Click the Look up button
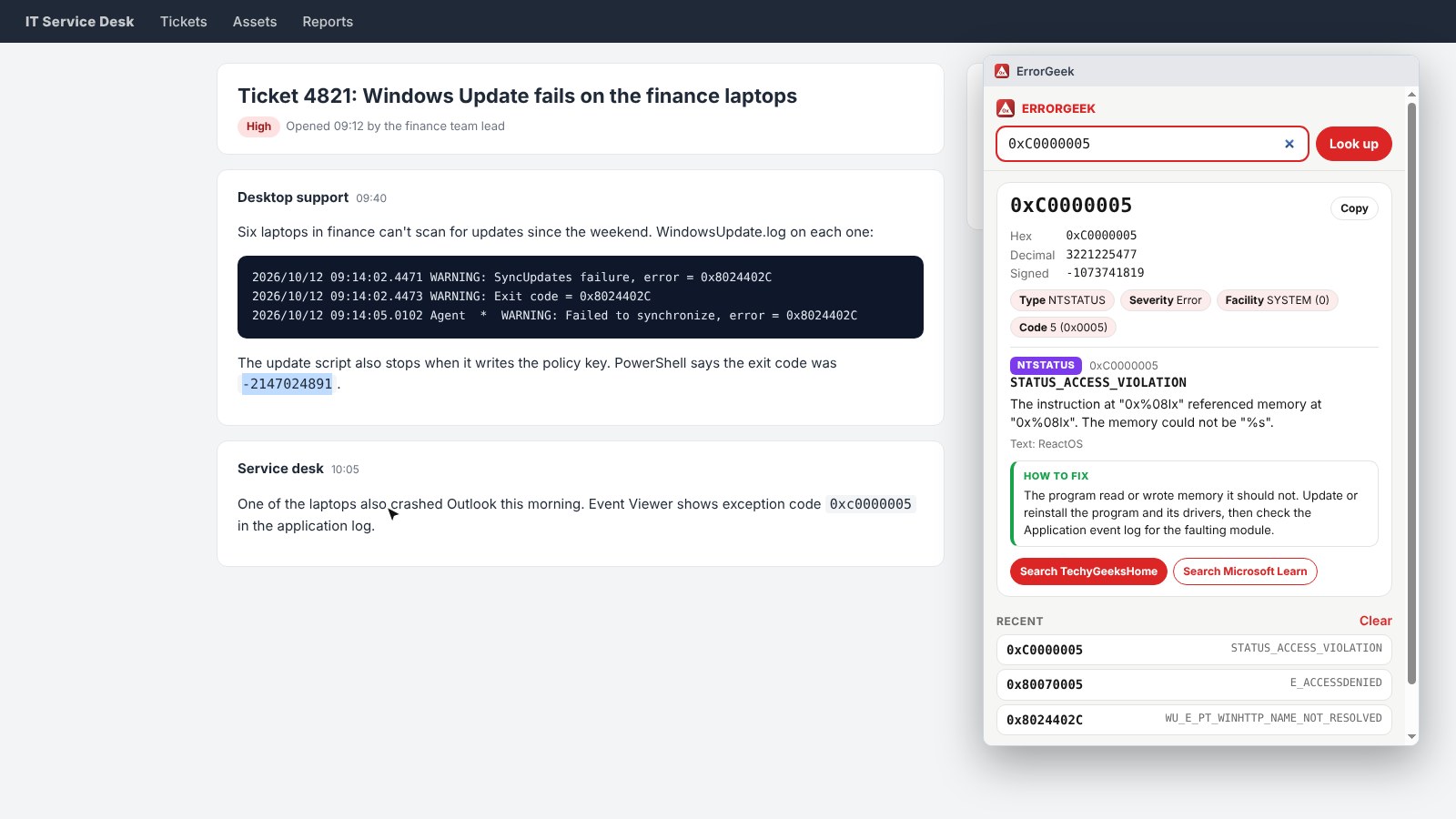Image resolution: width=1456 pixels, height=819 pixels. point(1353,144)
